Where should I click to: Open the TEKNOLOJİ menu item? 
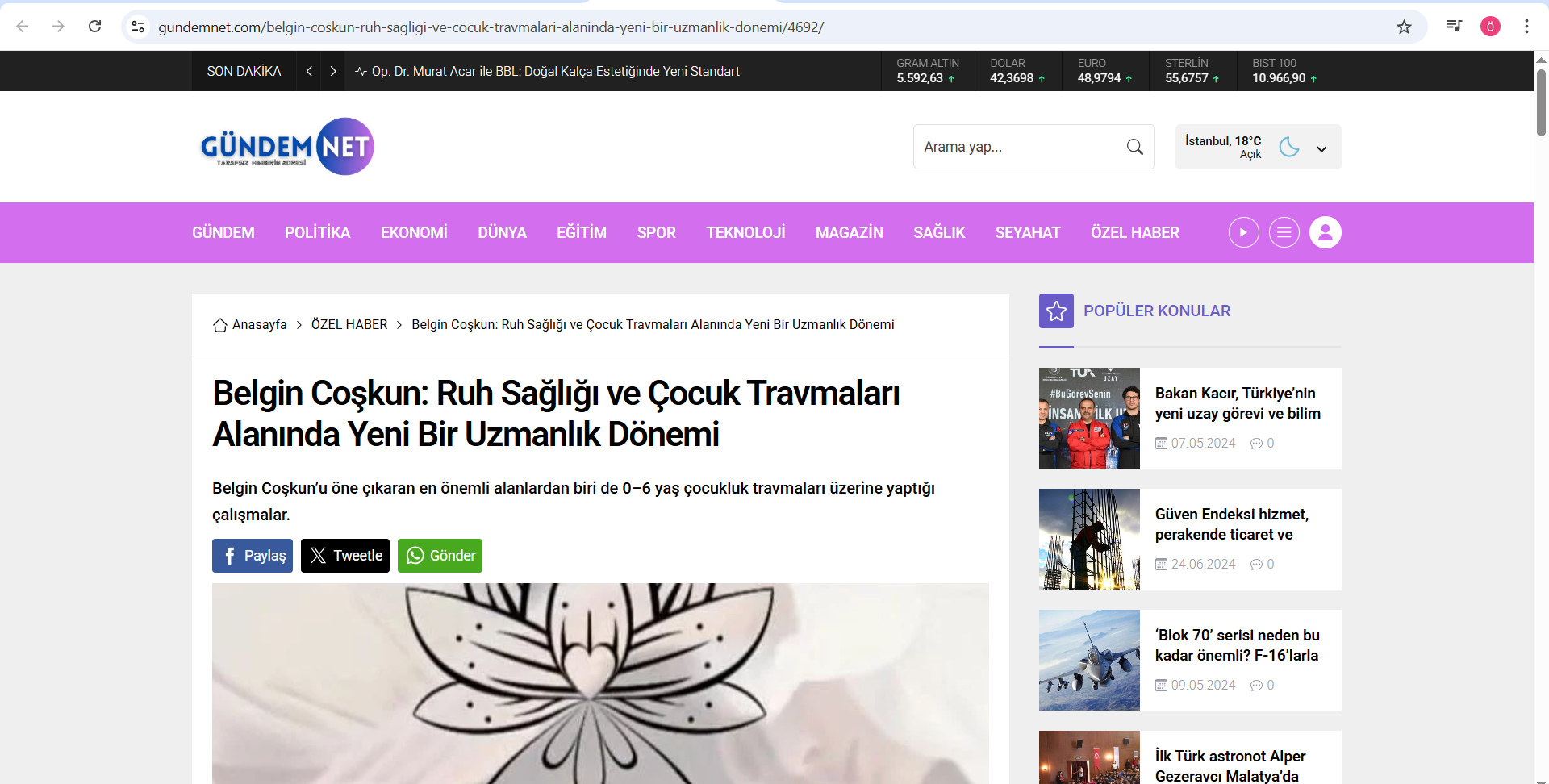click(745, 232)
